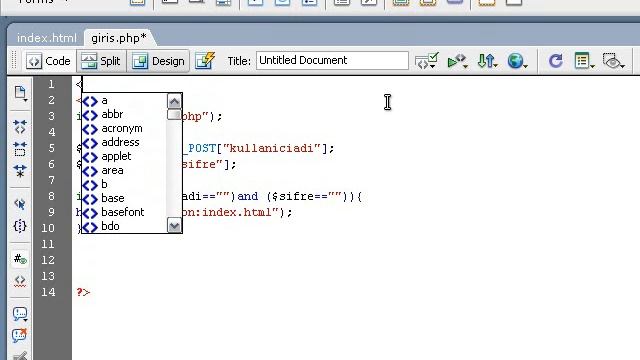Click the Title field showing Untitled Document
The image size is (640, 360).
332,60
